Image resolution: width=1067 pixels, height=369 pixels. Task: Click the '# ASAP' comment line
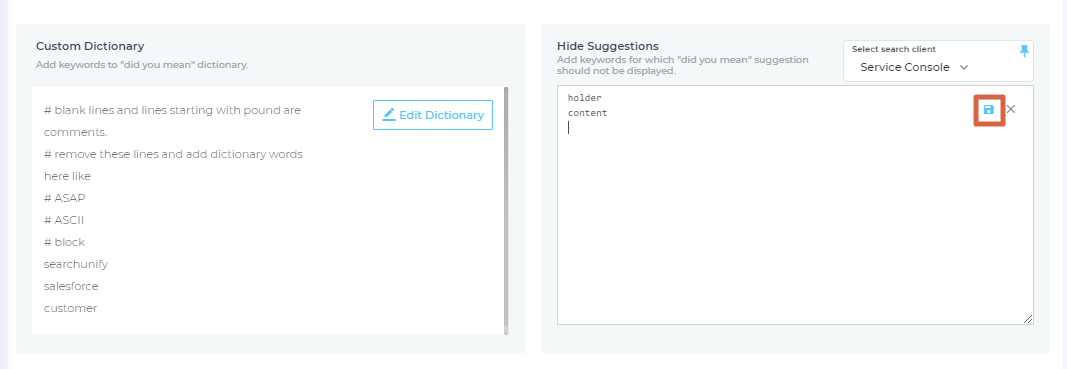pyautogui.click(x=65, y=198)
